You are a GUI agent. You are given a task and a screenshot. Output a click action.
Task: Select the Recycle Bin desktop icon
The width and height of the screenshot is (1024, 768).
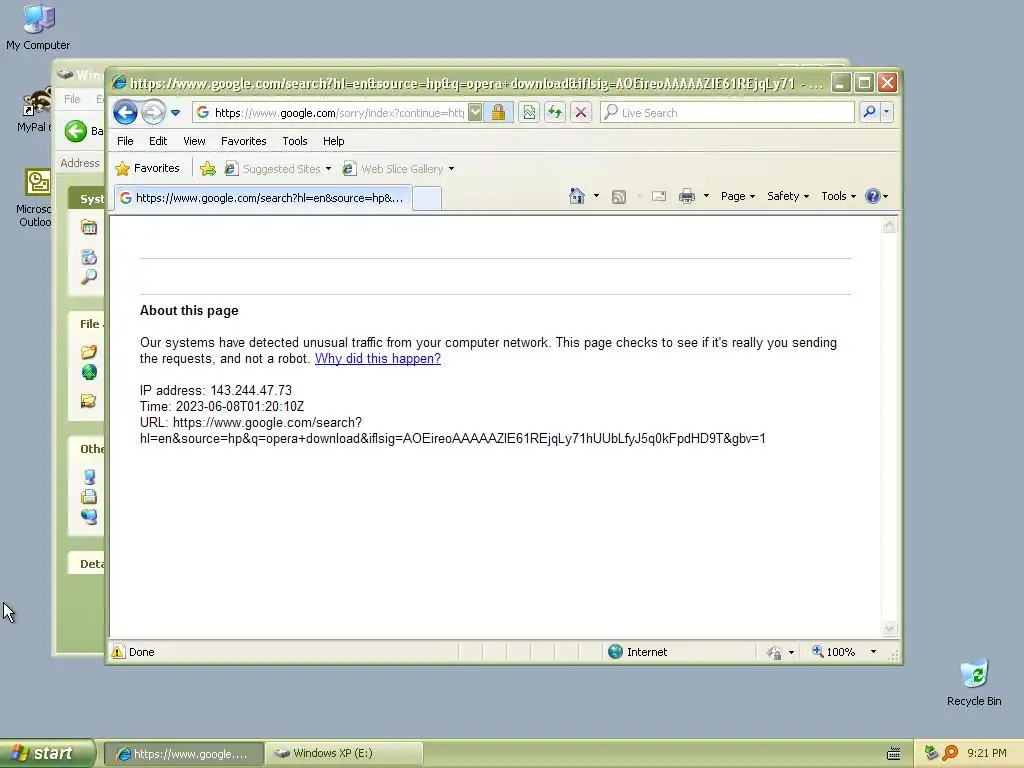point(974,682)
